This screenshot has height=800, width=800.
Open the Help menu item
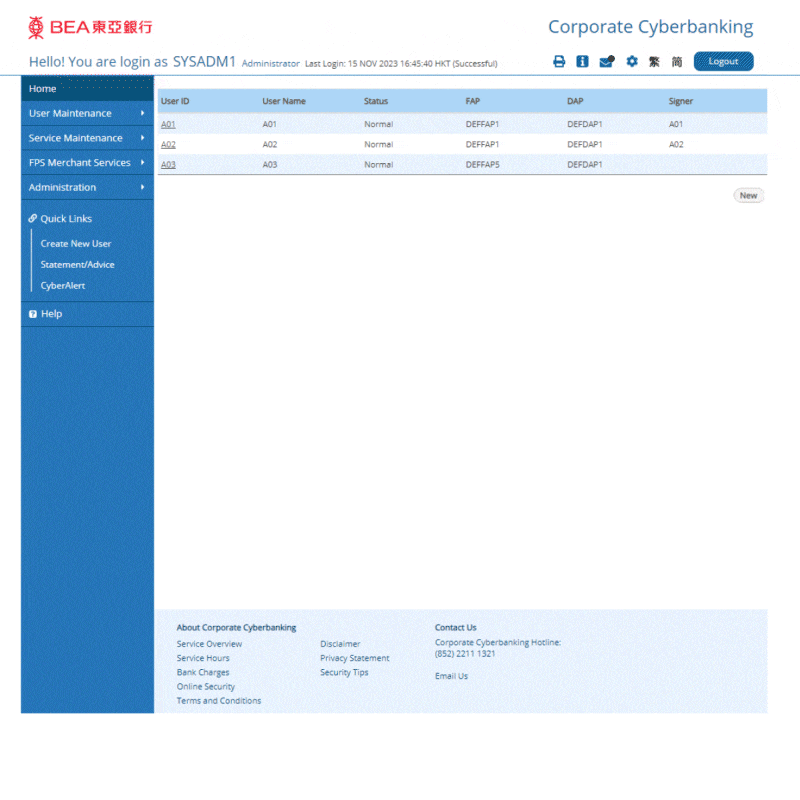87,314
